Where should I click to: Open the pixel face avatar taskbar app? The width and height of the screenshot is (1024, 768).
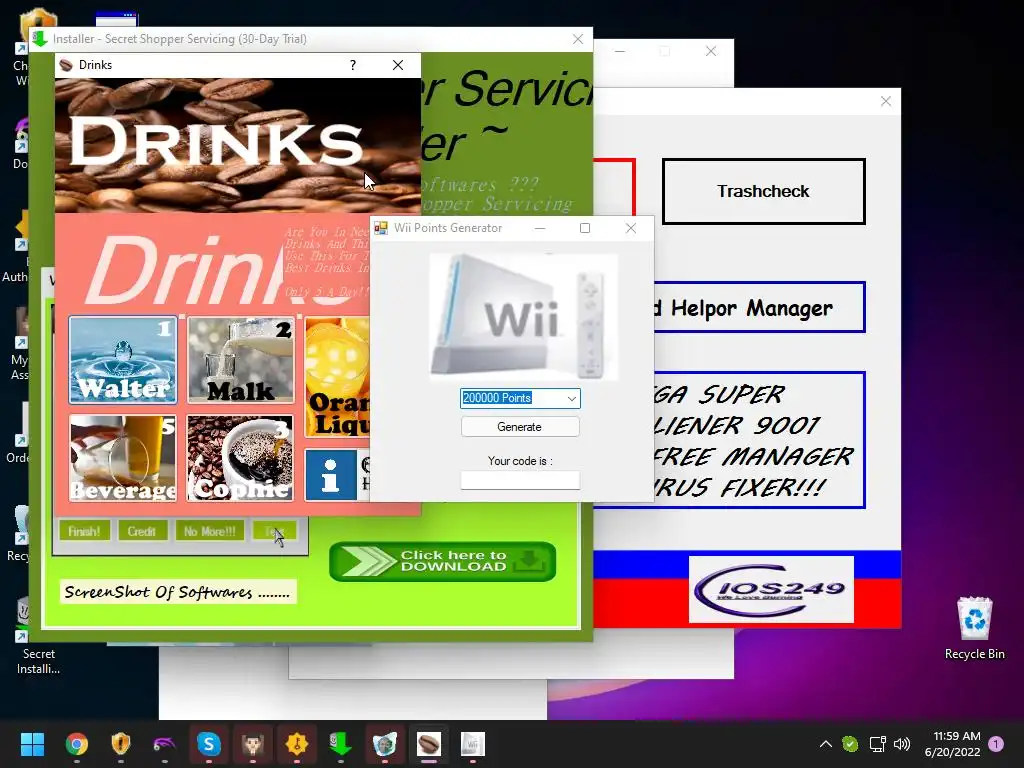pyautogui.click(x=253, y=744)
